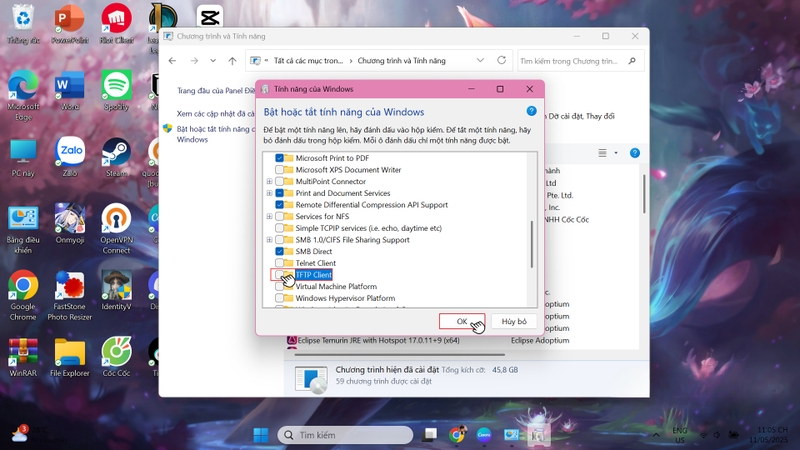Screen dimensions: 800x450
Task: Open Bảng điều khiển desktop icon
Action: point(23,230)
